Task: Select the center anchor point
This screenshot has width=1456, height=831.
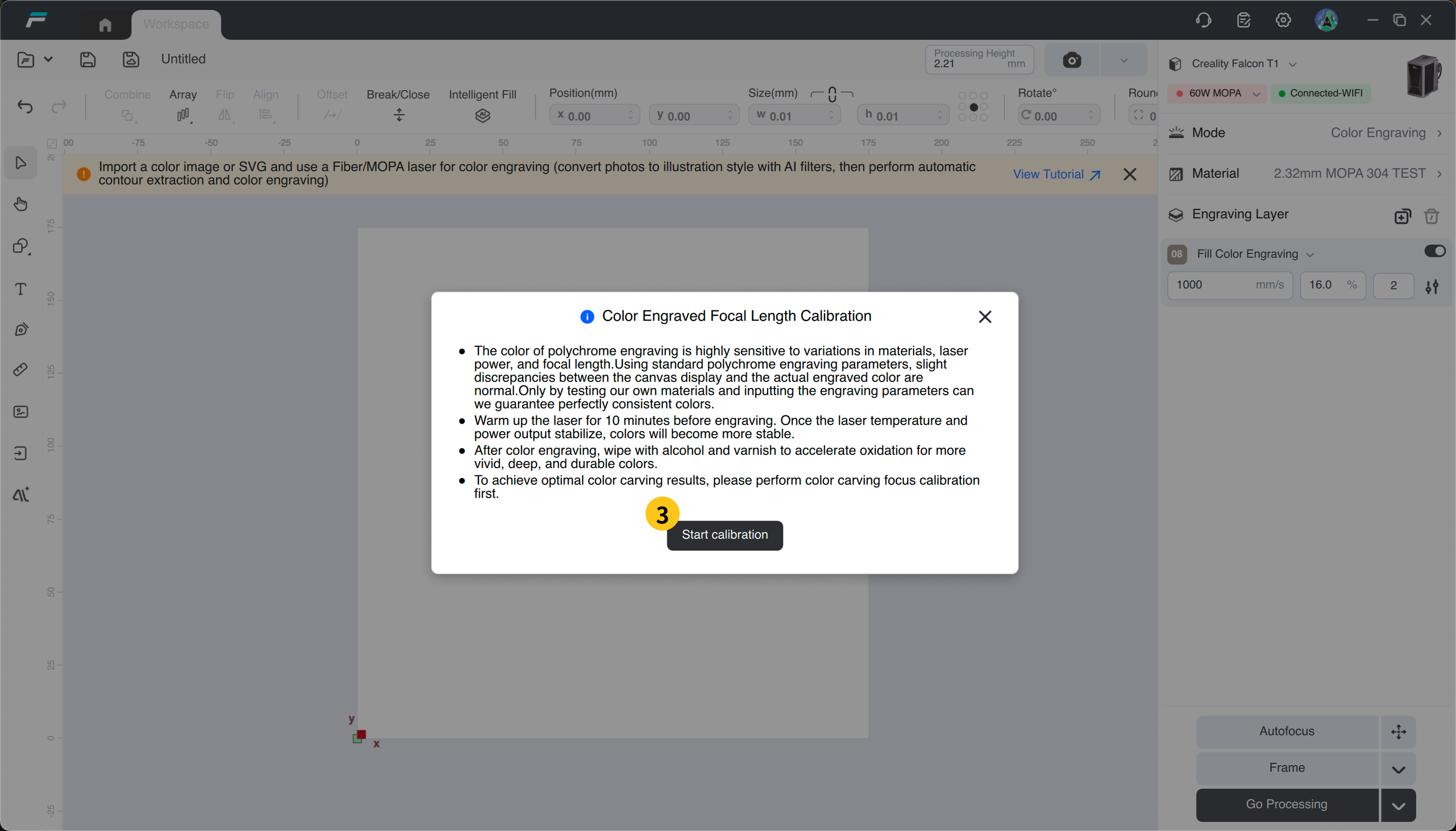Action: point(974,107)
